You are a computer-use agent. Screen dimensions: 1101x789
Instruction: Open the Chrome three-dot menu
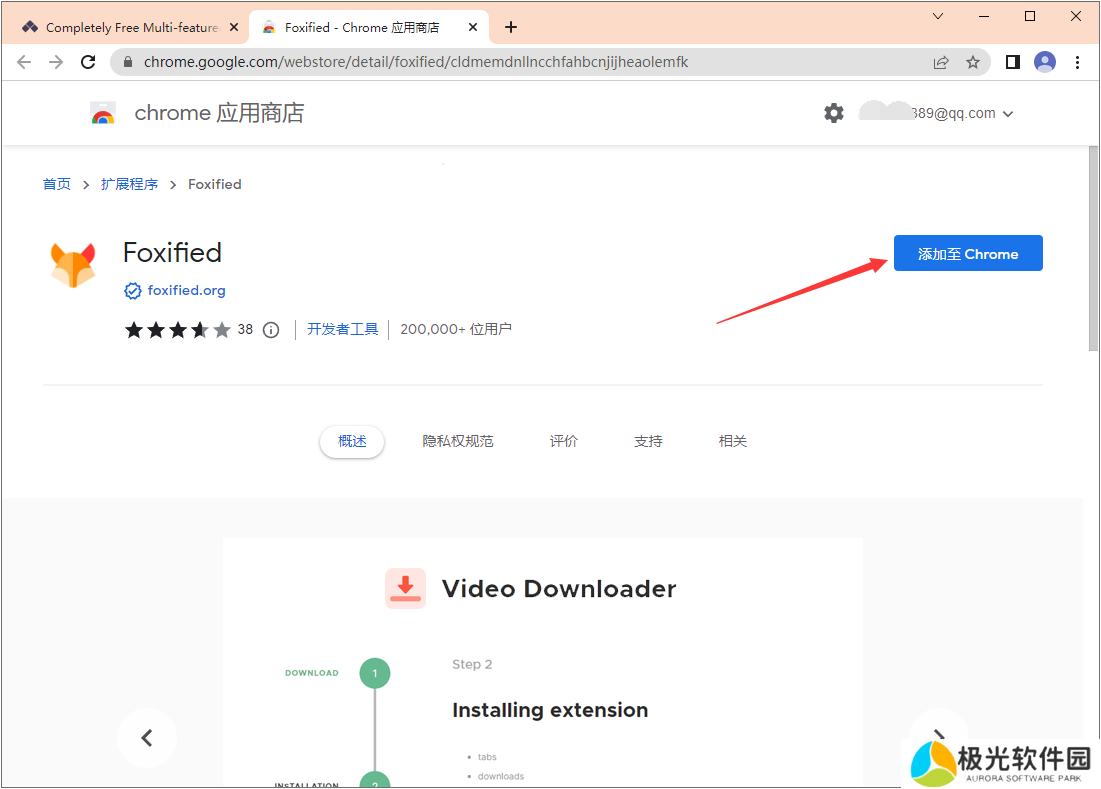coord(1077,62)
